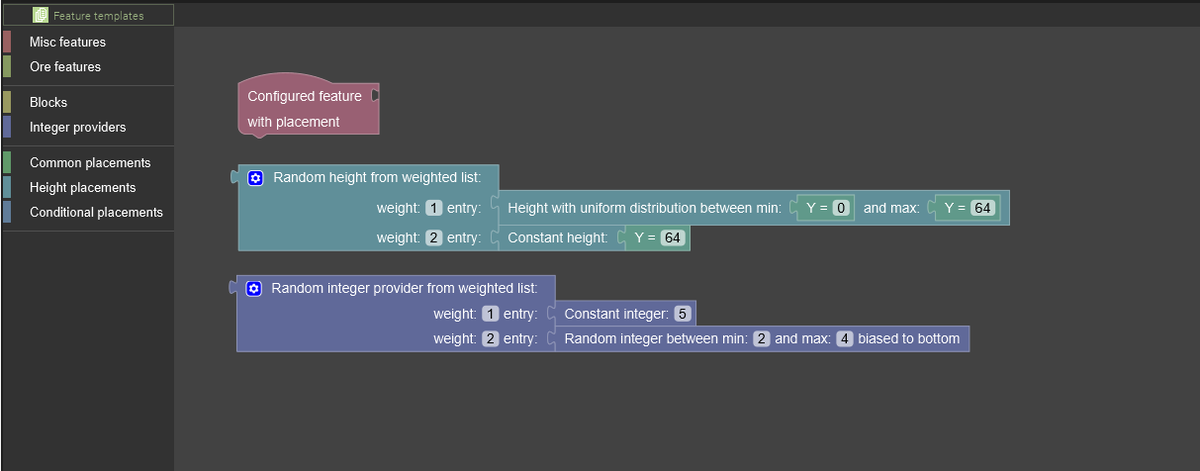This screenshot has height=471, width=1200.
Task: Open gear settings on Random height block
Action: tap(255, 177)
